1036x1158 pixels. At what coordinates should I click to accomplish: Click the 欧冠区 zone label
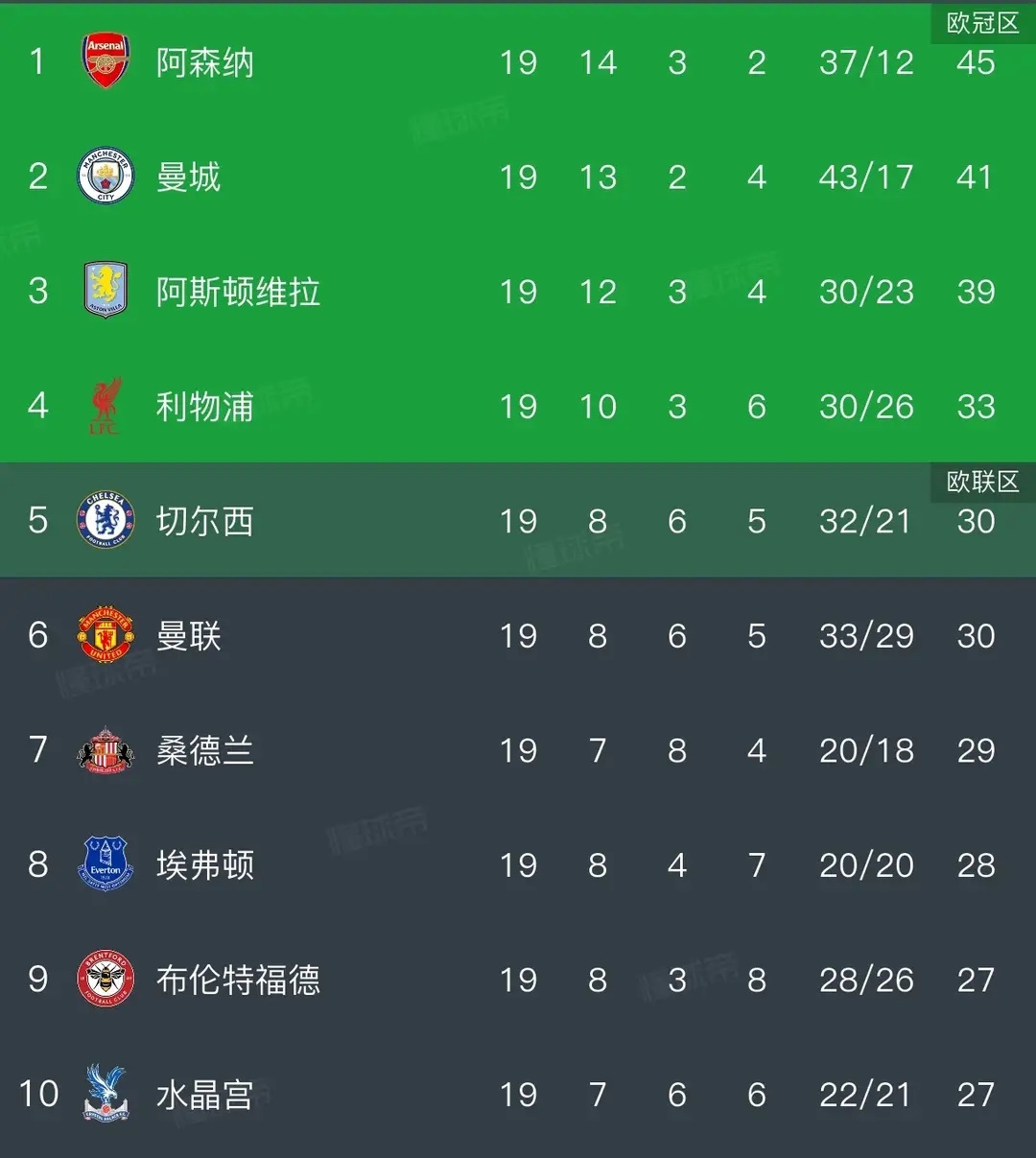[983, 23]
